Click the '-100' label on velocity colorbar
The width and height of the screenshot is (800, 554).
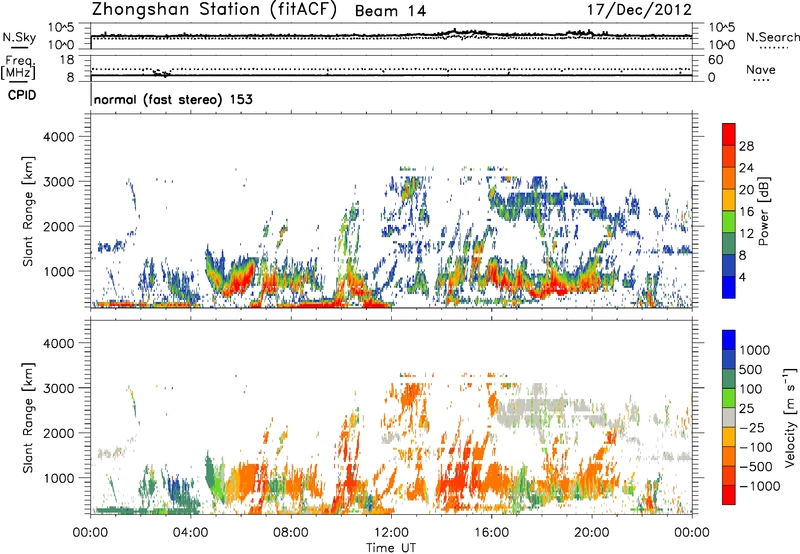click(x=756, y=447)
